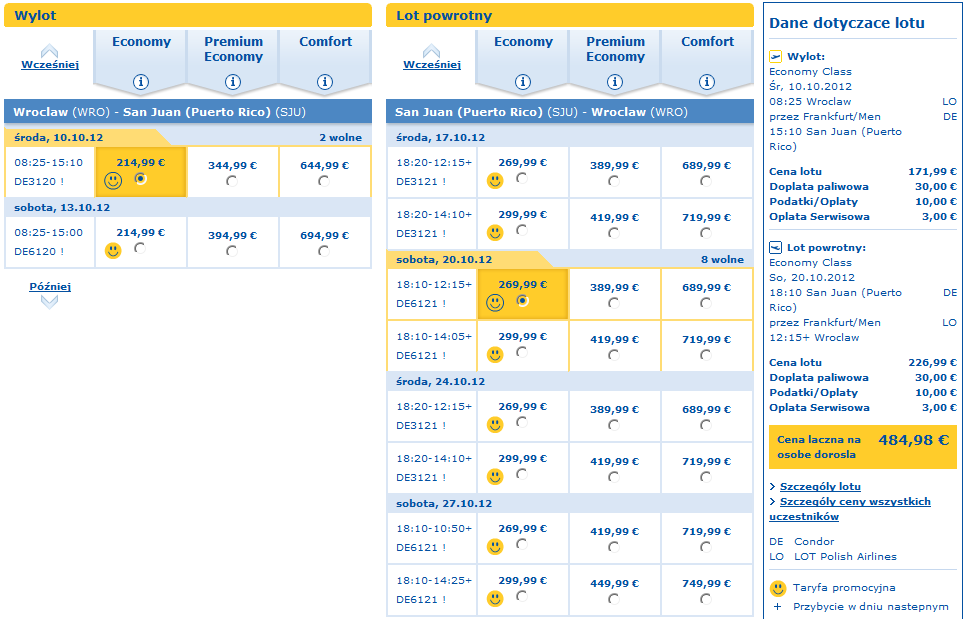The width and height of the screenshot is (968, 619).
Task: Show earlier return flights via Wcześniej
Action: click(x=431, y=58)
